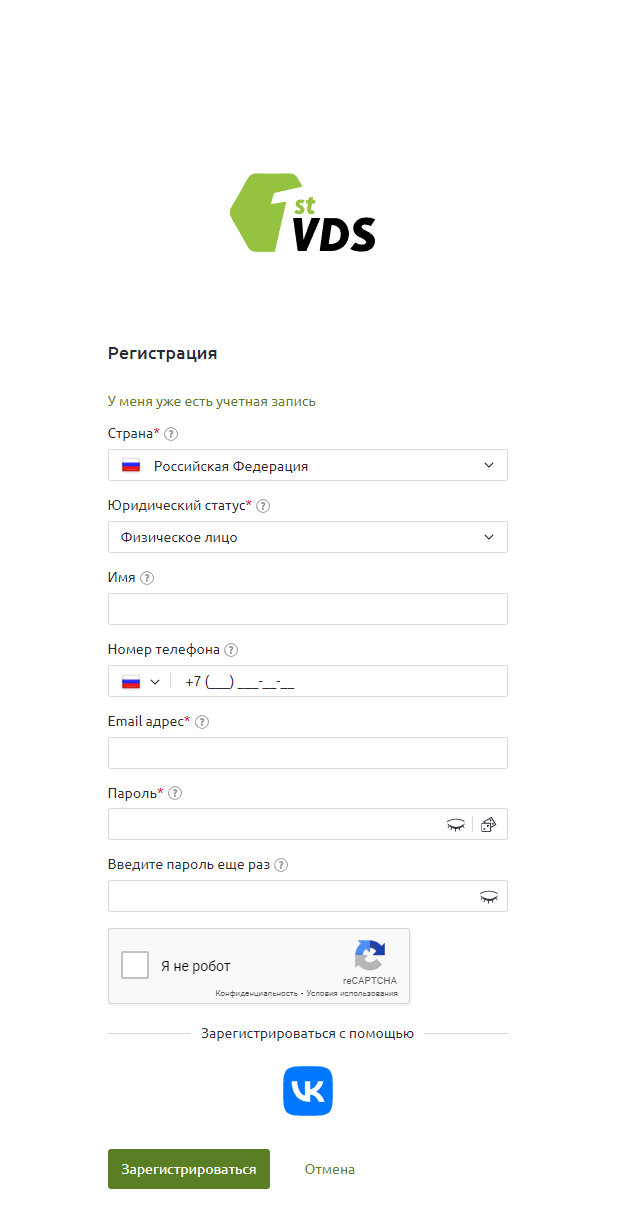The image size is (617, 1212).
Task: Click the Зарегистрироваться button
Action: click(x=189, y=1169)
